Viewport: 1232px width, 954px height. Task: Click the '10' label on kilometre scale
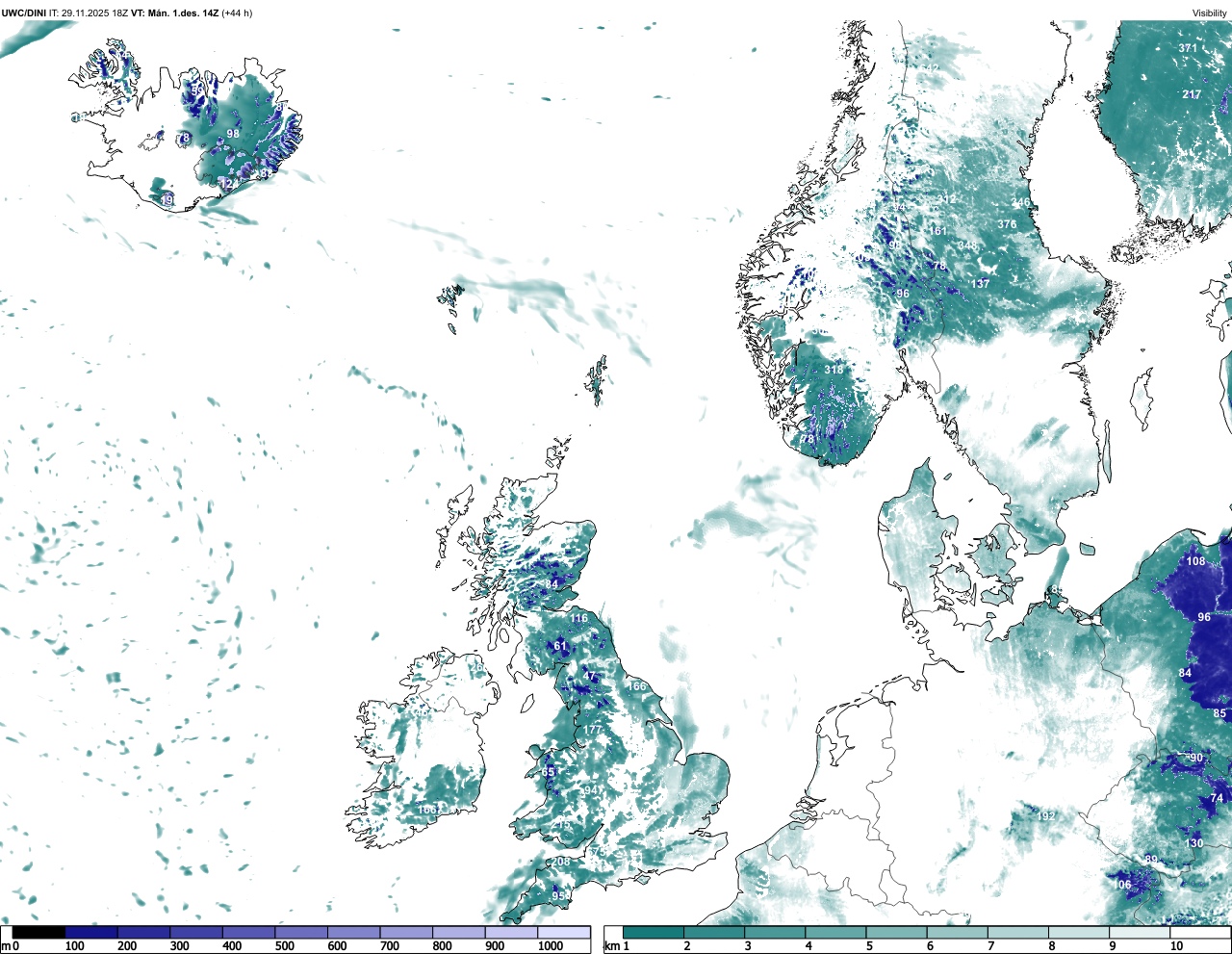click(x=1176, y=947)
